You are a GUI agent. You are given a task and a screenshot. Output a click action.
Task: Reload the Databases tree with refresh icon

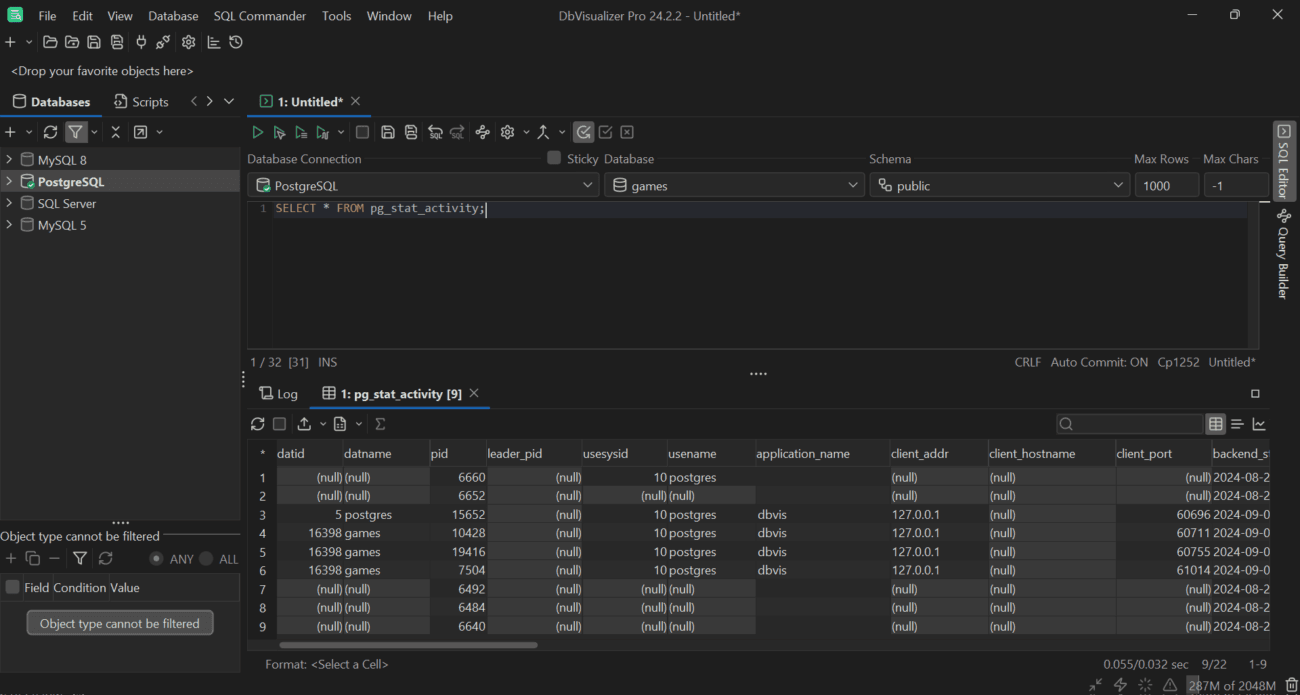51,132
